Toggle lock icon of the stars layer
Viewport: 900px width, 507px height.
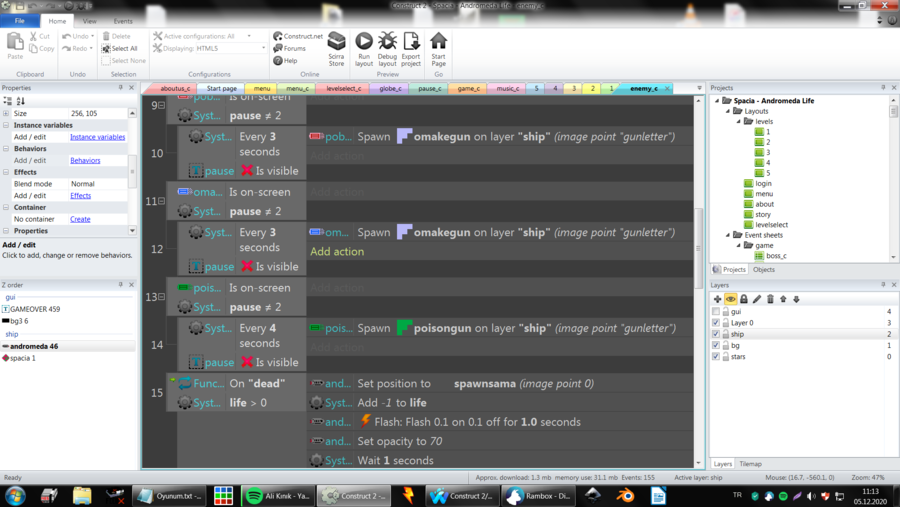[x=726, y=357]
